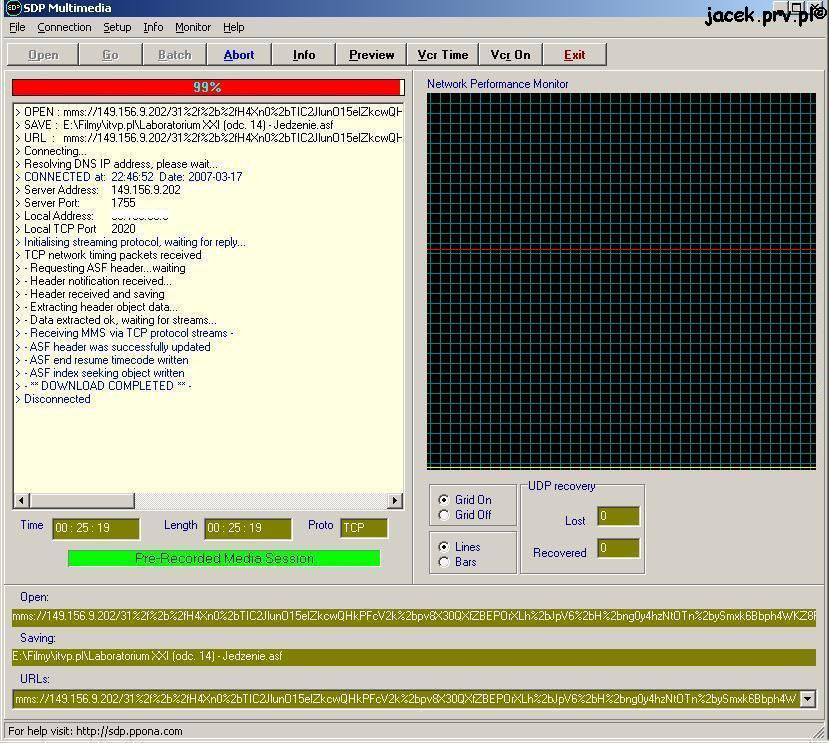Click the Time field showing 00:25:19
This screenshot has height=743, width=829.
pos(96,528)
